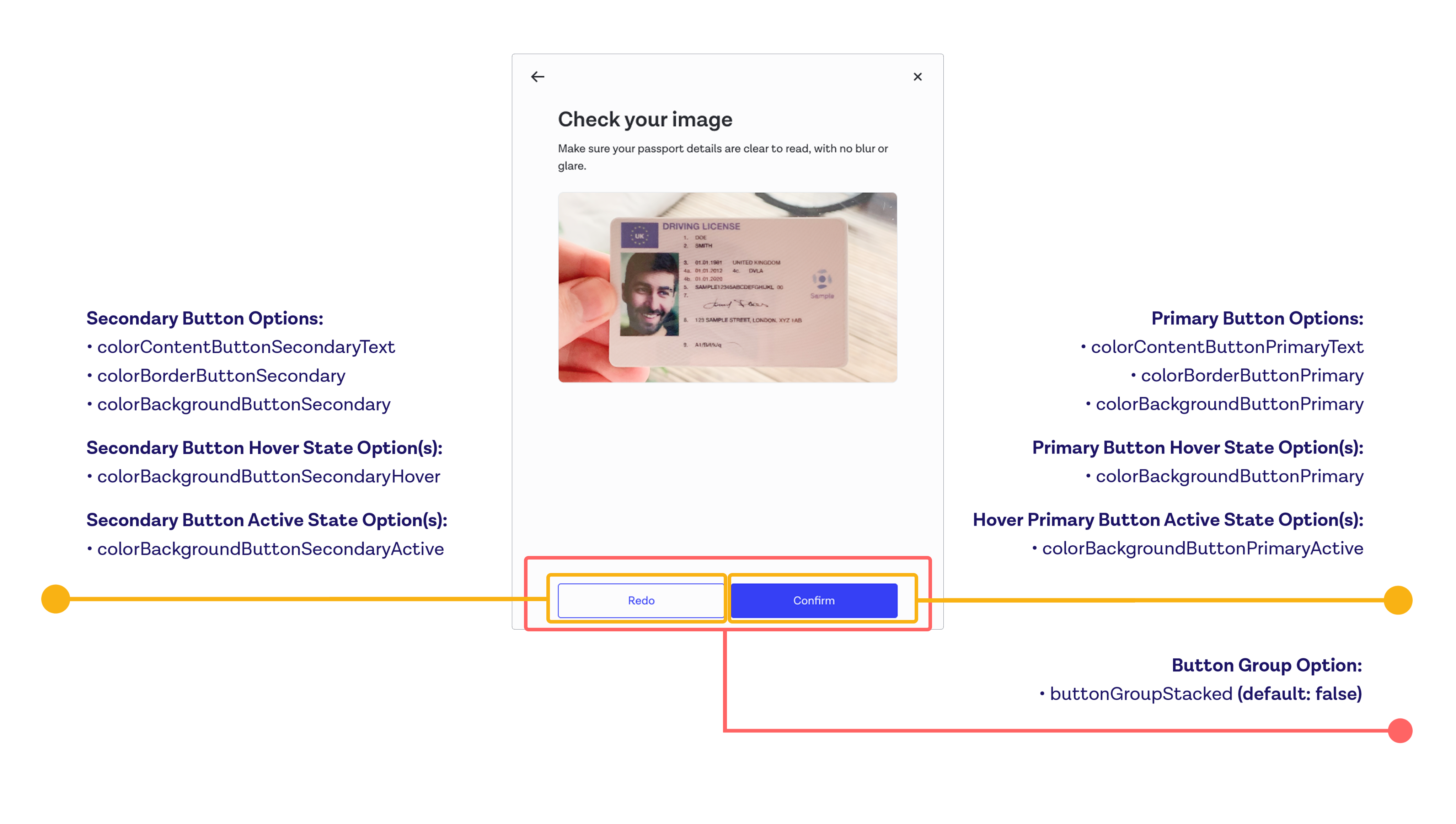
Task: Click the colorContentButtonSecondaryText label
Action: (246, 347)
